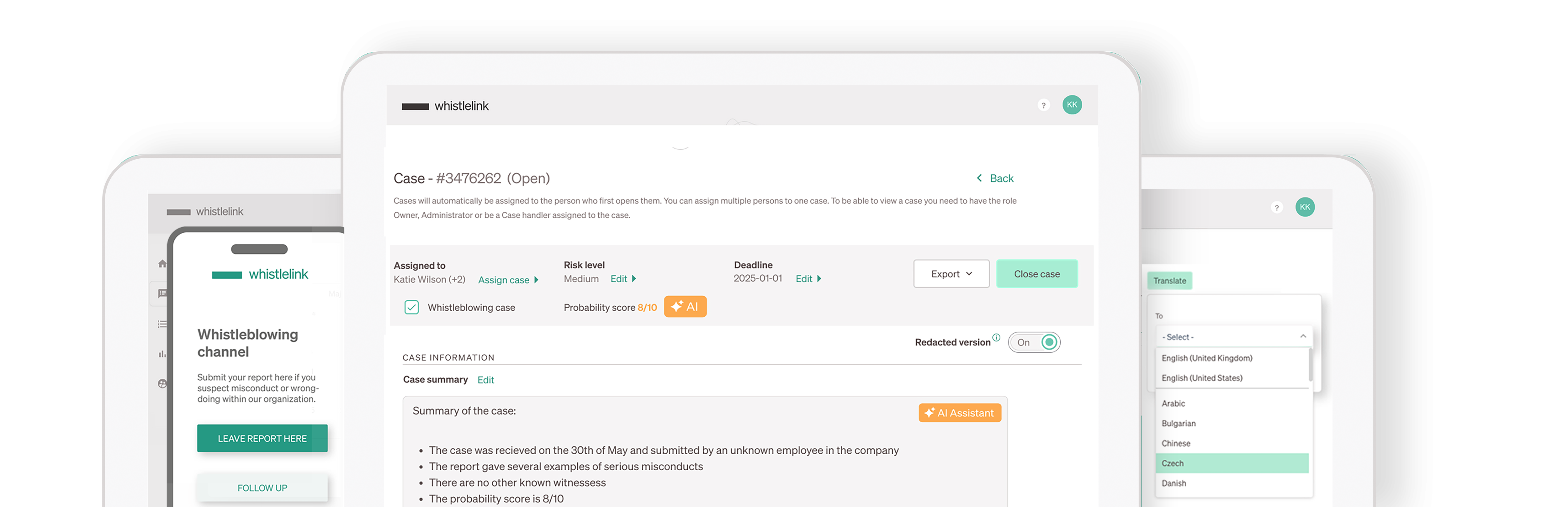Click the messages icon in left tablet sidebar

click(x=162, y=293)
